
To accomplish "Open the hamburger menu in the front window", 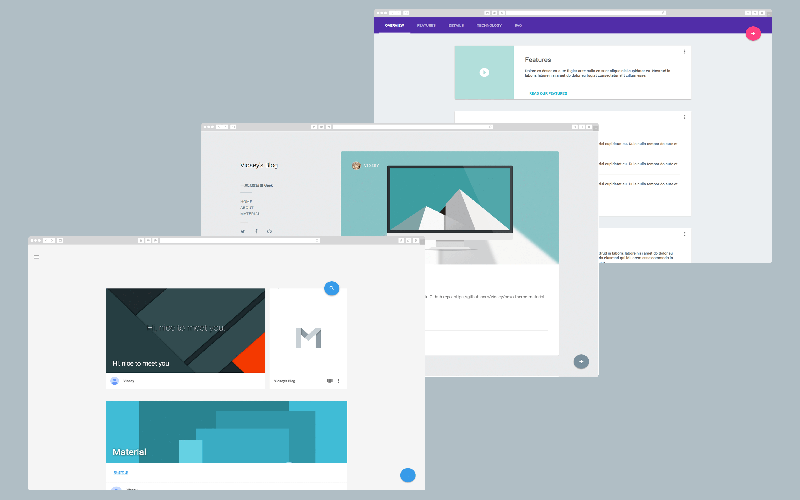I will [x=36, y=257].
